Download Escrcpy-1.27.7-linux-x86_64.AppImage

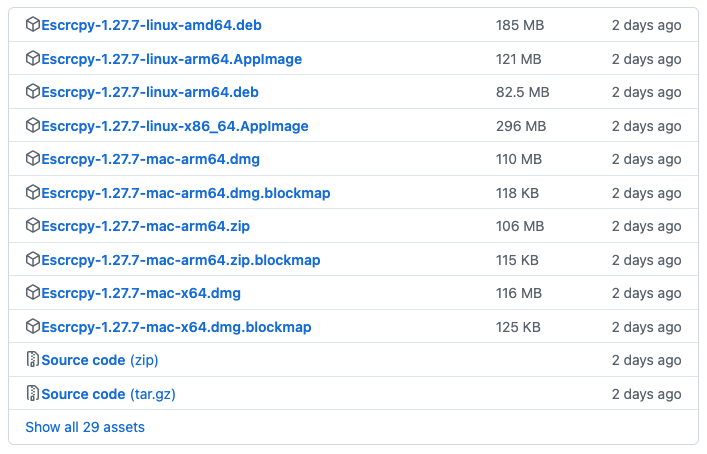[175, 126]
